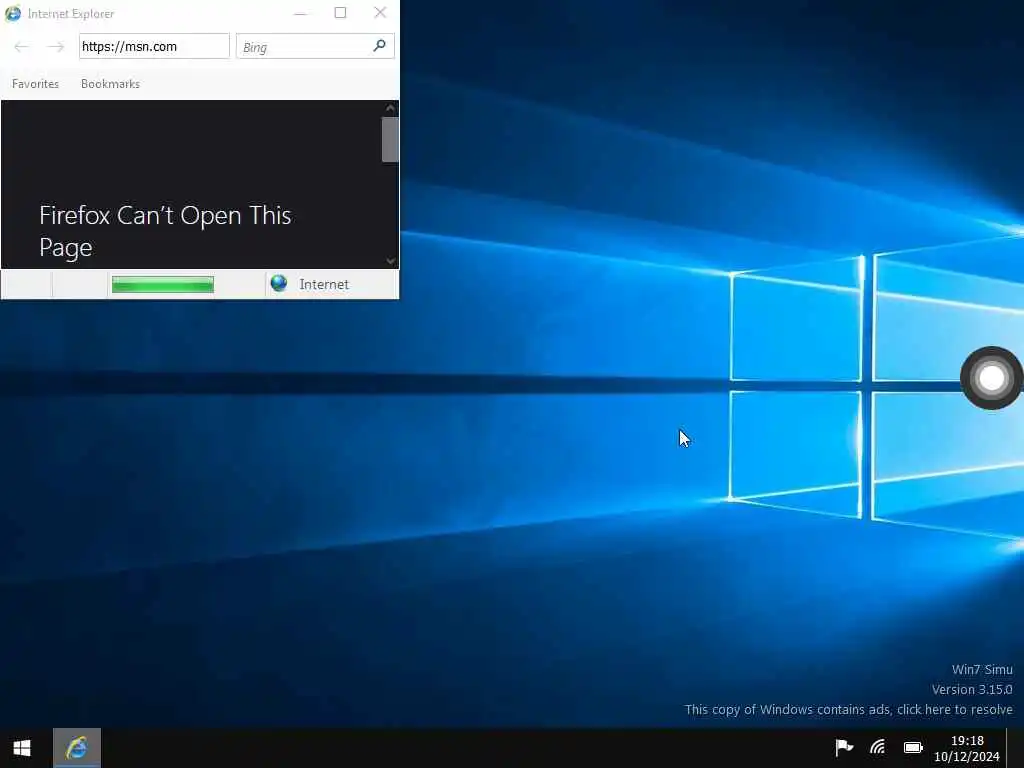The height and width of the screenshot is (768, 1024).
Task: Go back with the left arrow
Action: pyautogui.click(x=21, y=46)
